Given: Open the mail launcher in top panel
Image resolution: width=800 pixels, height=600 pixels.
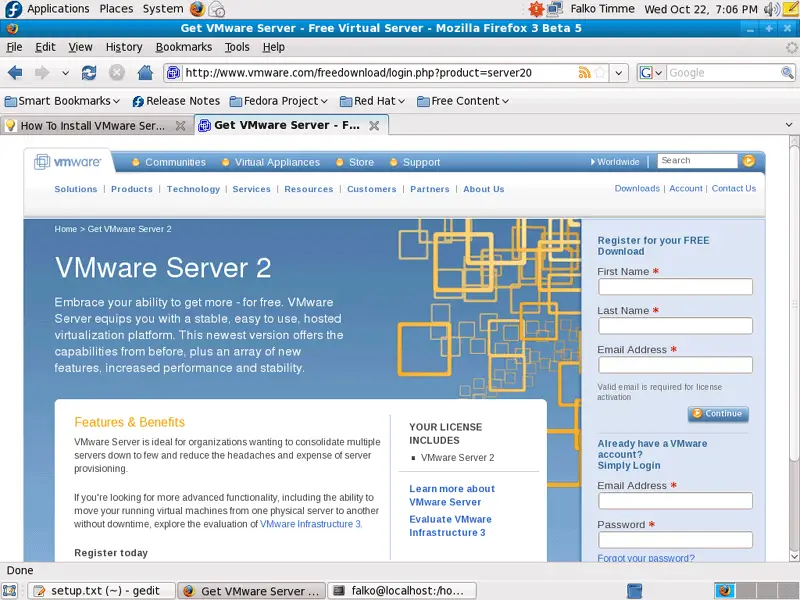Looking at the screenshot, I should click(217, 9).
